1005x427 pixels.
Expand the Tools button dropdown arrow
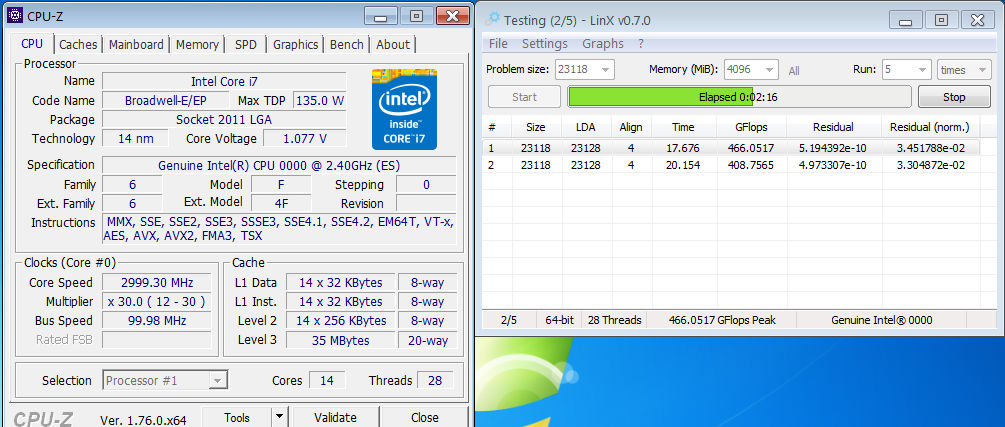(279, 417)
